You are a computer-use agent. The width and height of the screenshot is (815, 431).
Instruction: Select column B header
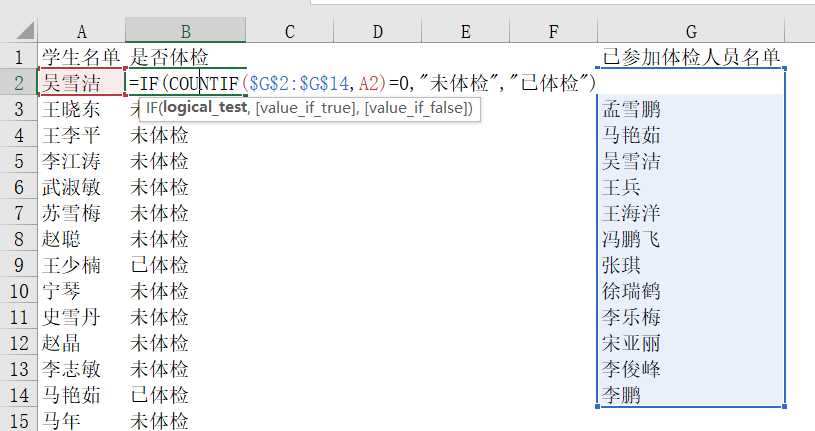(186, 31)
